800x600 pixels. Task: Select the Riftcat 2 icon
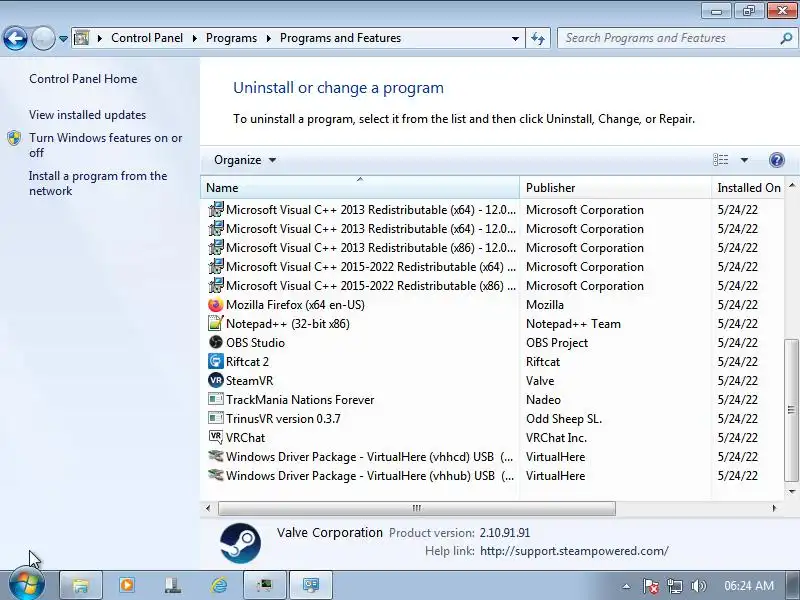pyautogui.click(x=216, y=362)
